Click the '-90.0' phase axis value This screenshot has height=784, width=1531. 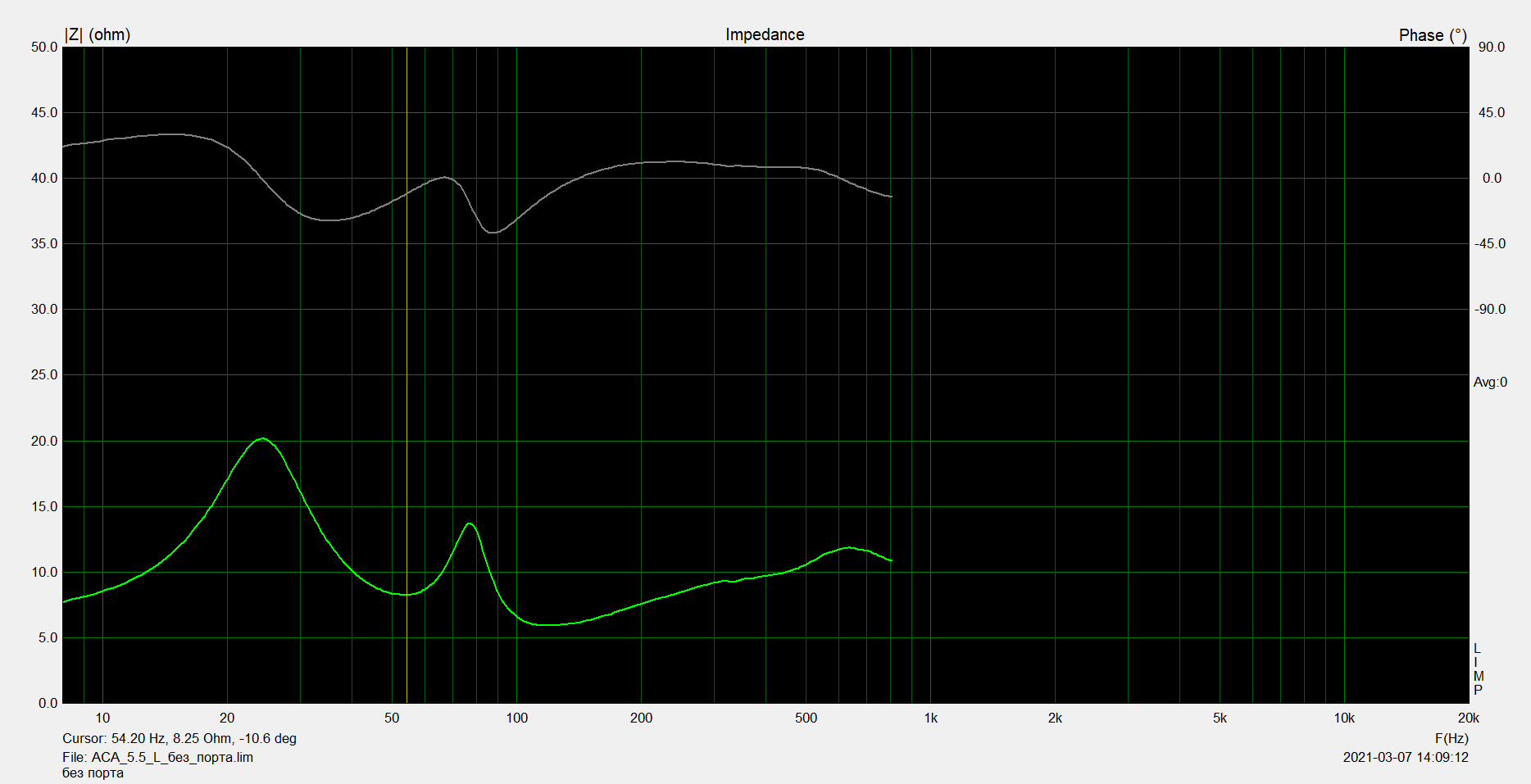(x=1490, y=309)
